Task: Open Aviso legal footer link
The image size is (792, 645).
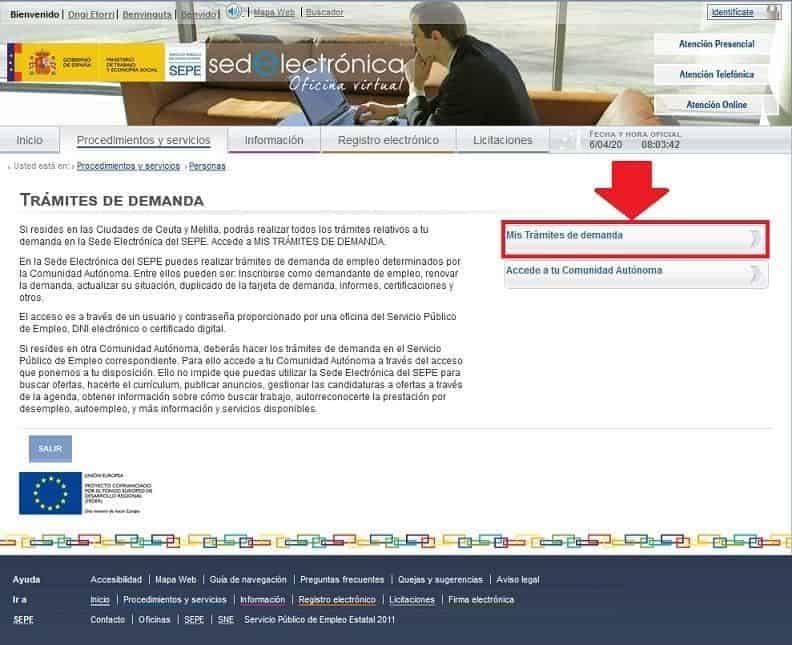Action: point(518,580)
